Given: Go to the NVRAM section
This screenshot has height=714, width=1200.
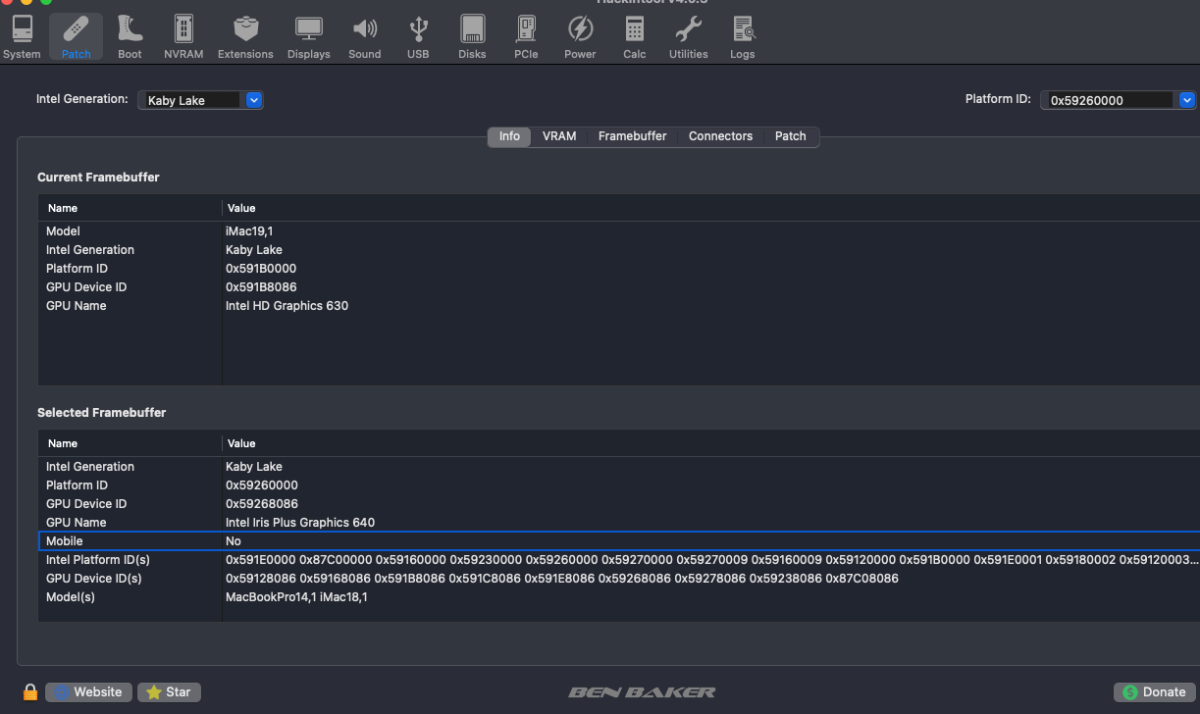Looking at the screenshot, I should [x=183, y=37].
